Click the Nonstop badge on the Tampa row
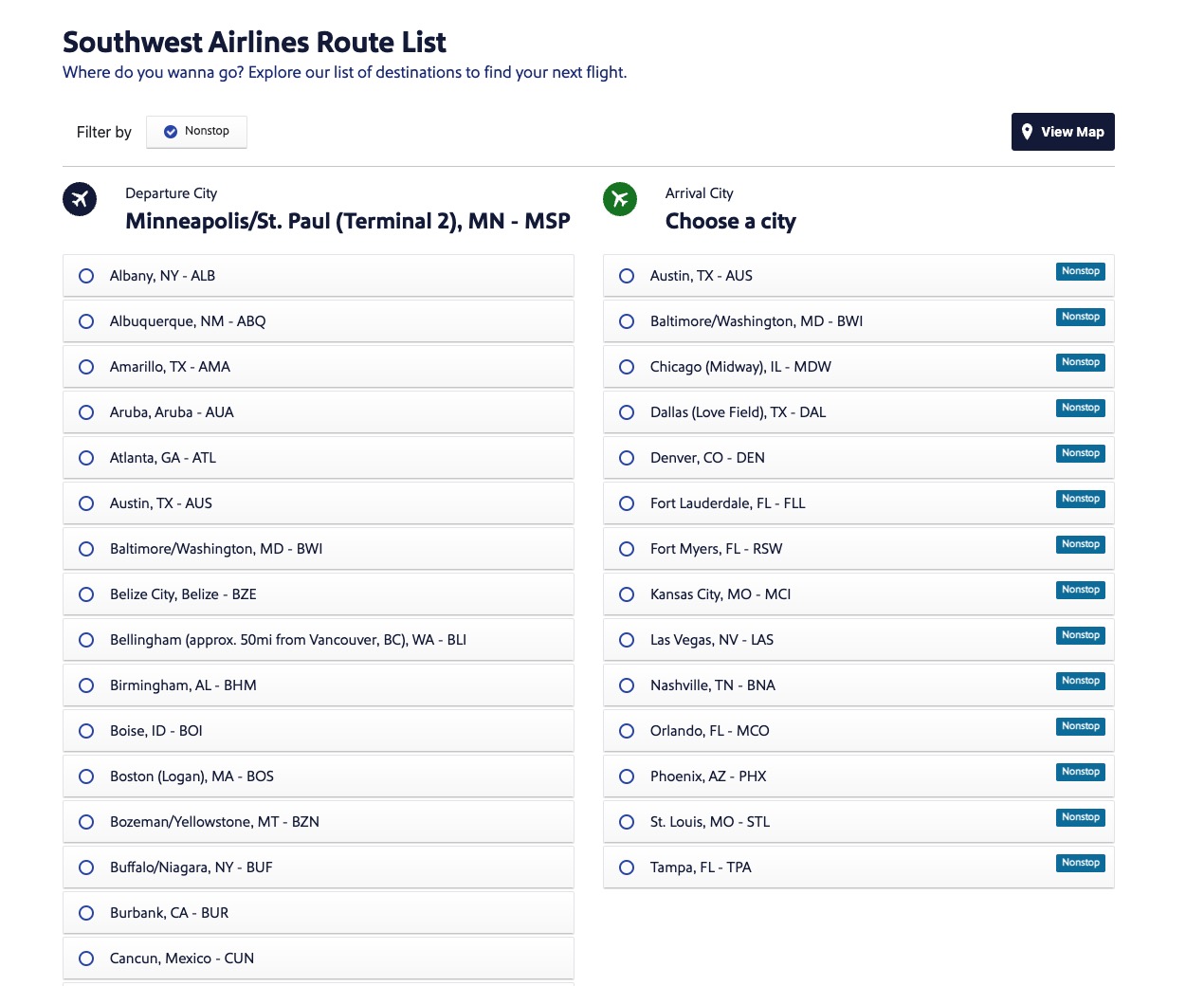Viewport: 1204px width, 986px height. click(x=1080, y=863)
